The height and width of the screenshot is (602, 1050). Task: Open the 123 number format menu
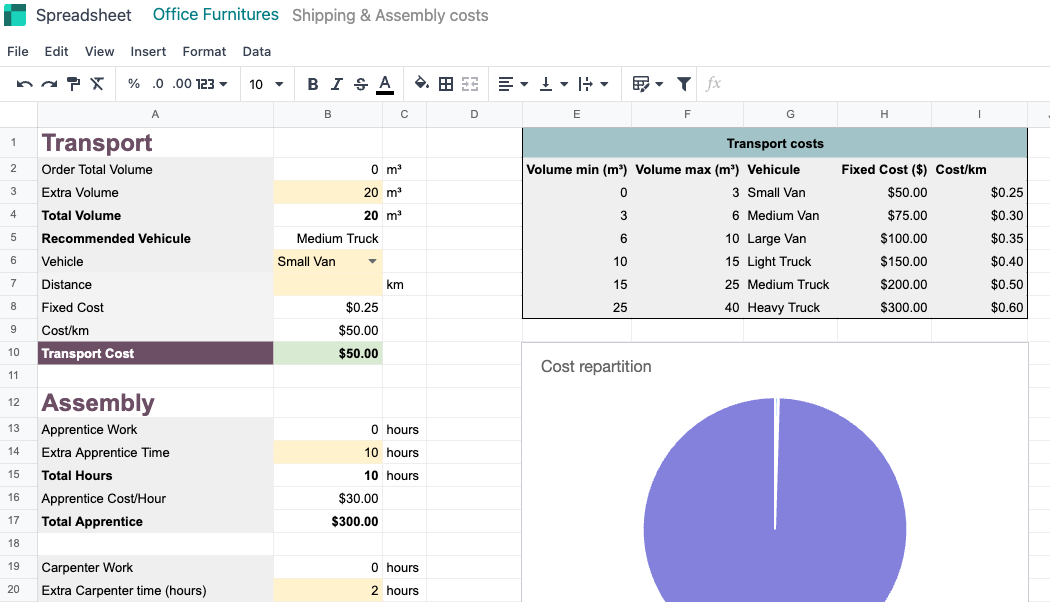pyautogui.click(x=212, y=84)
